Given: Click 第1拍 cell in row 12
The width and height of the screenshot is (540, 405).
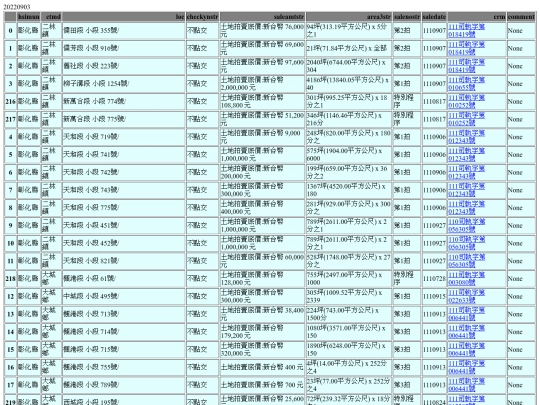Looking at the screenshot, I should [x=407, y=297].
